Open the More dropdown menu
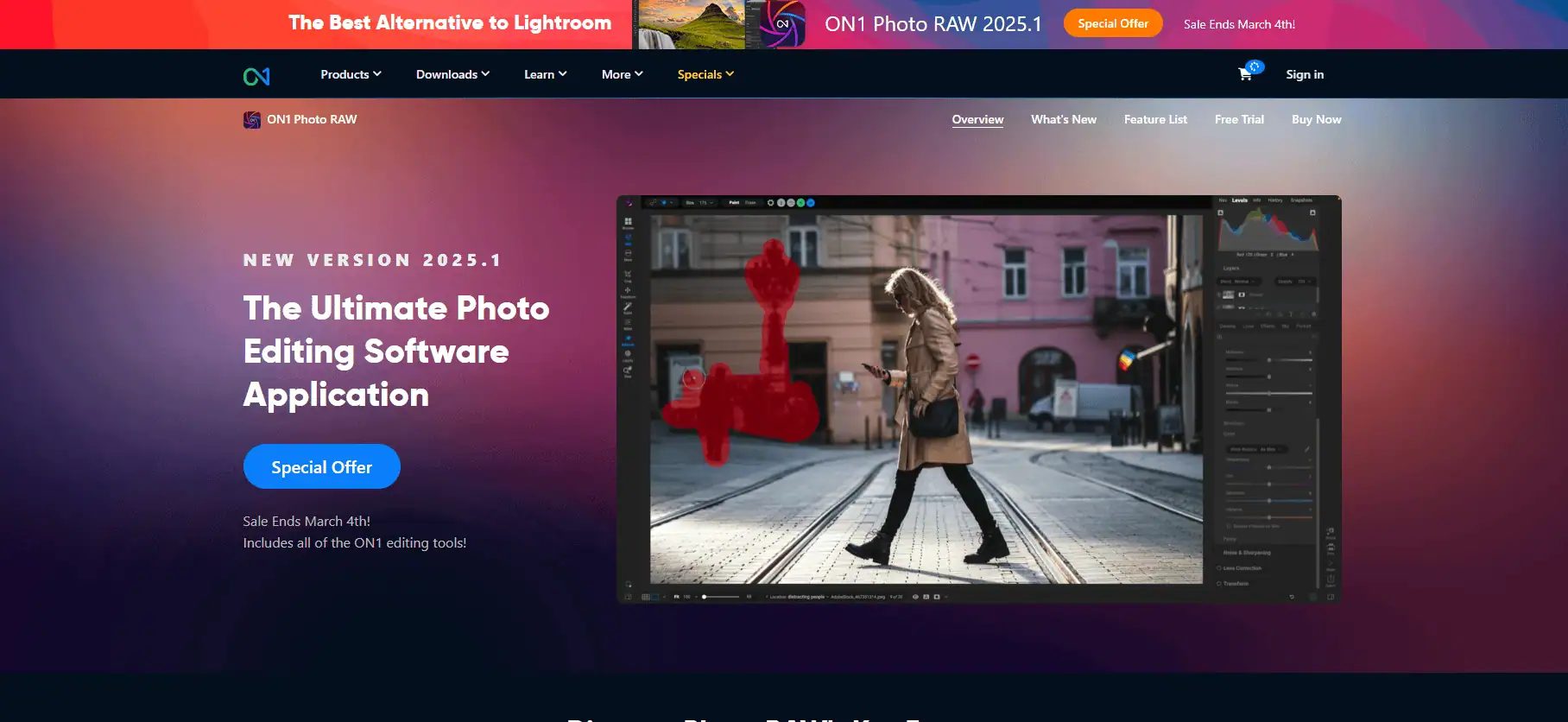The width and height of the screenshot is (1568, 722). coord(622,74)
